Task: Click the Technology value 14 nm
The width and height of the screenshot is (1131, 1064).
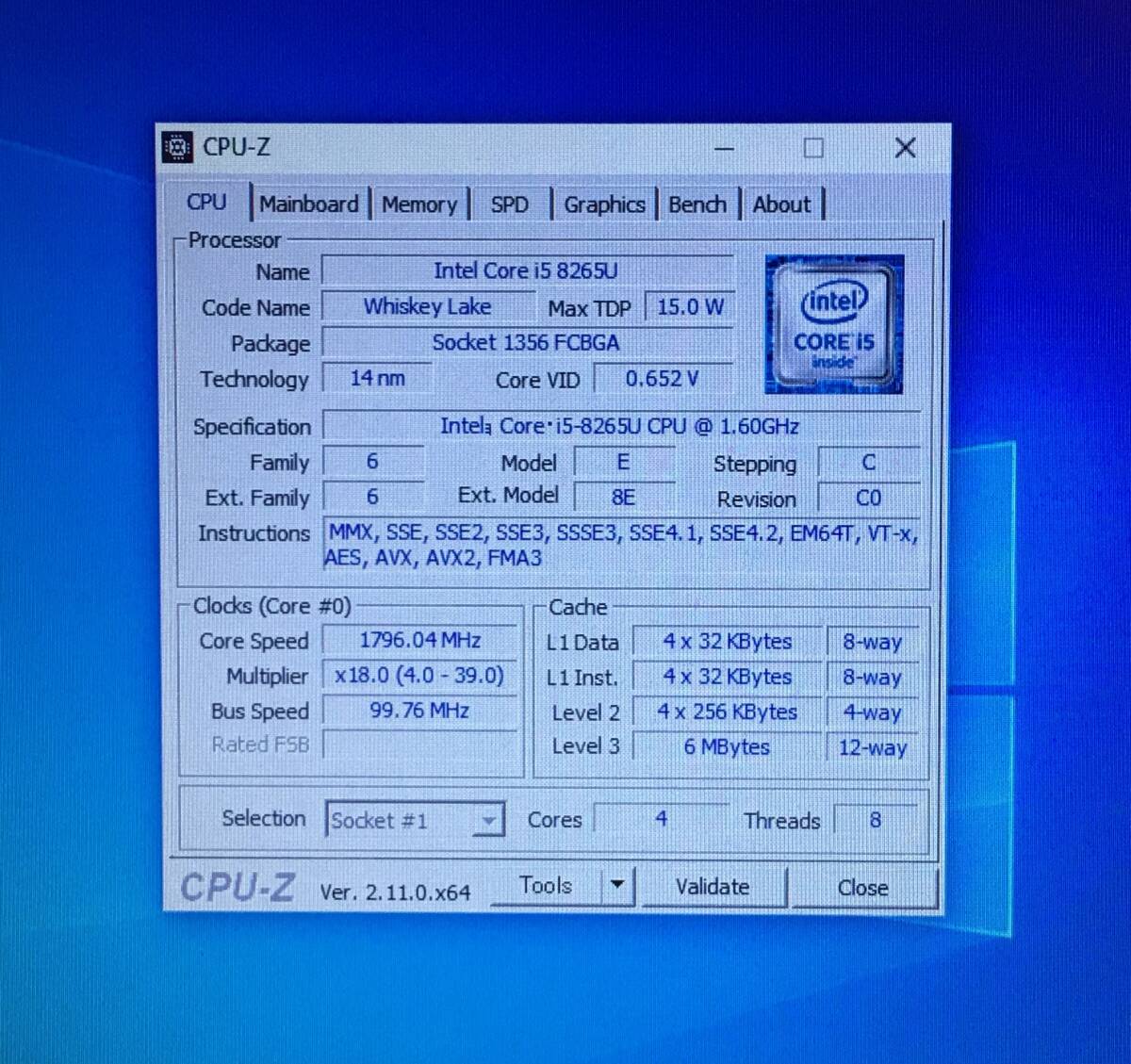Action: click(x=377, y=378)
